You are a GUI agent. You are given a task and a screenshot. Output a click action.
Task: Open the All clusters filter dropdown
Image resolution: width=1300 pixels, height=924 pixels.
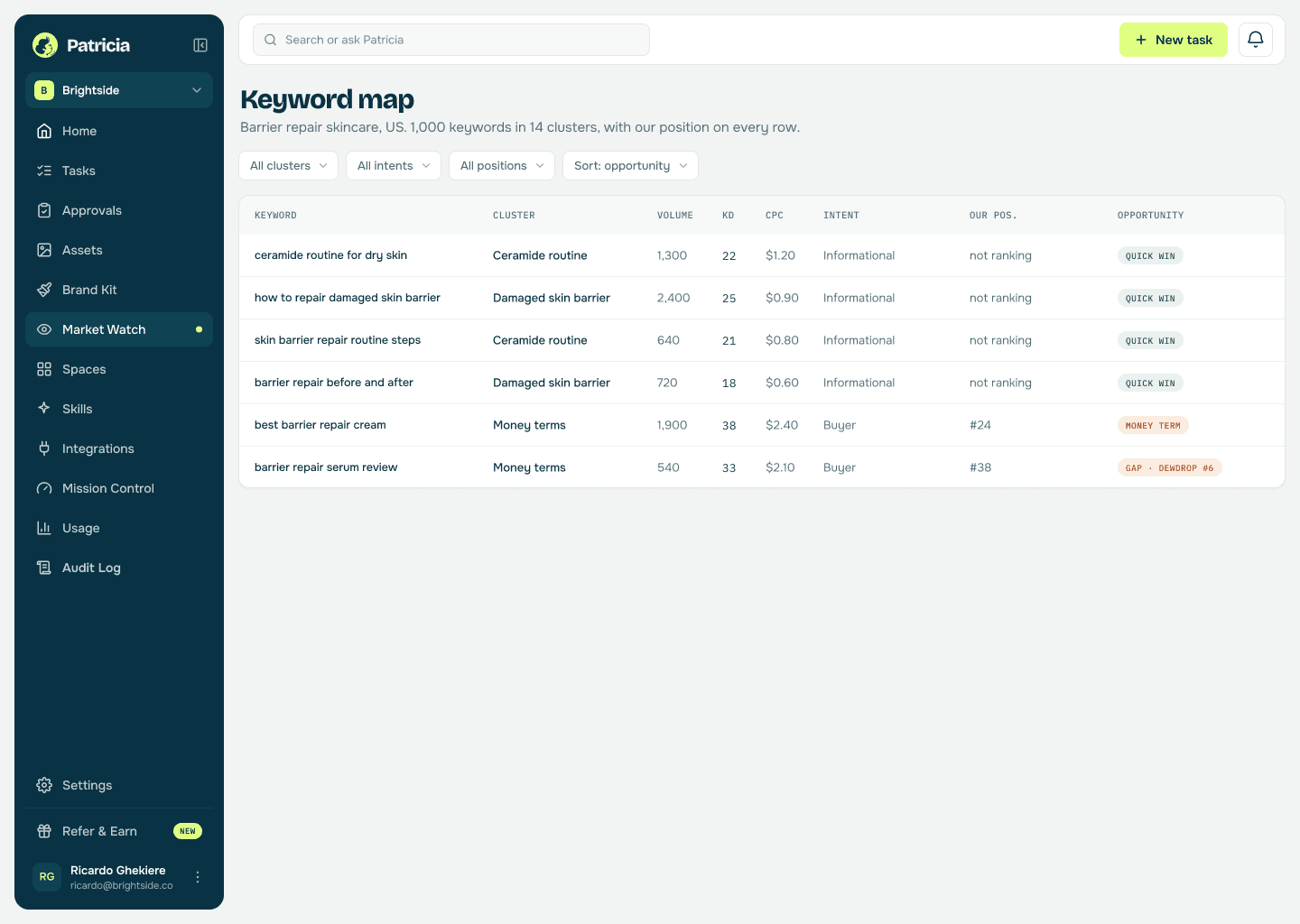coord(289,166)
